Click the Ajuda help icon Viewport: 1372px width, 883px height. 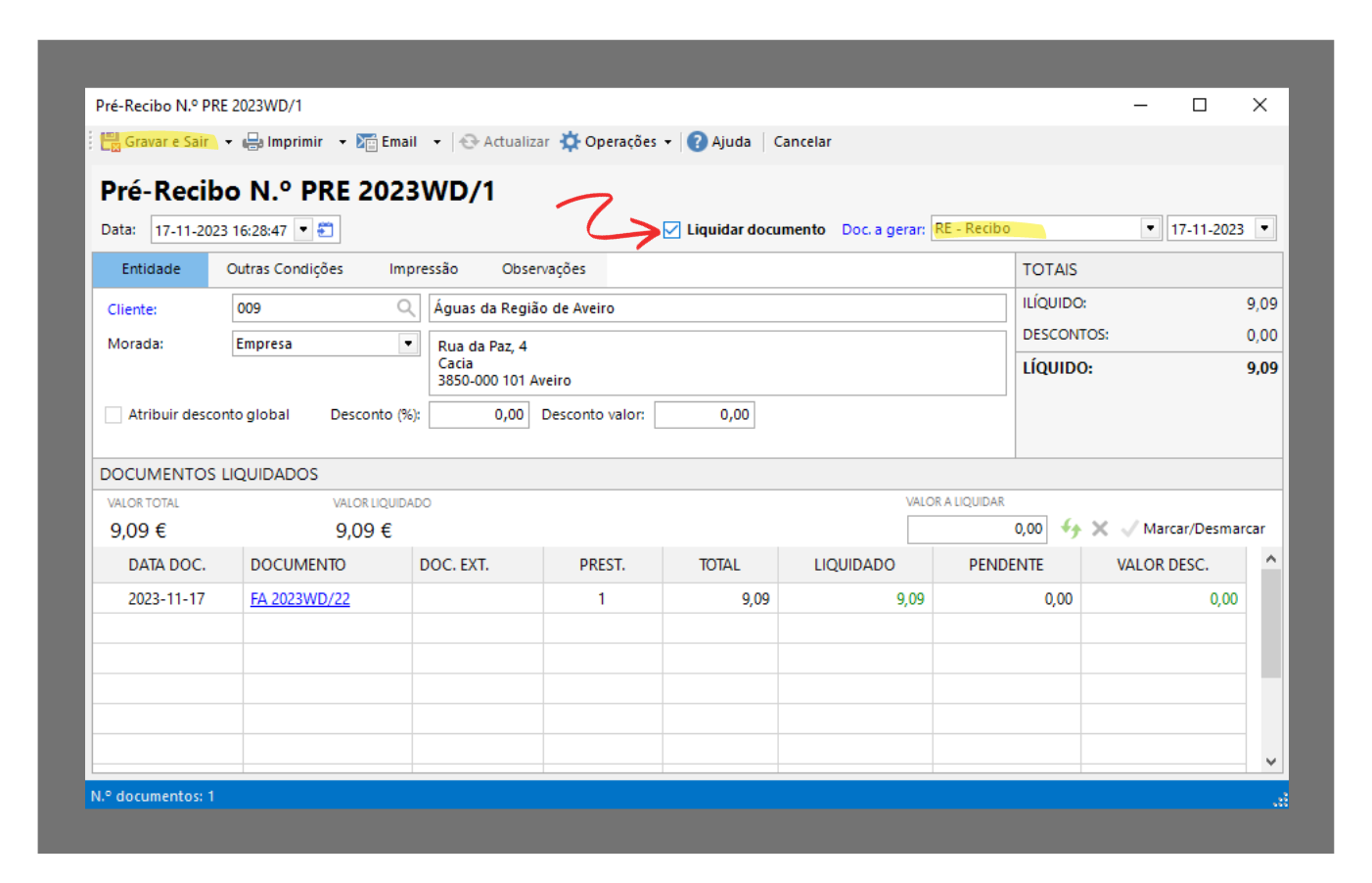(x=697, y=142)
